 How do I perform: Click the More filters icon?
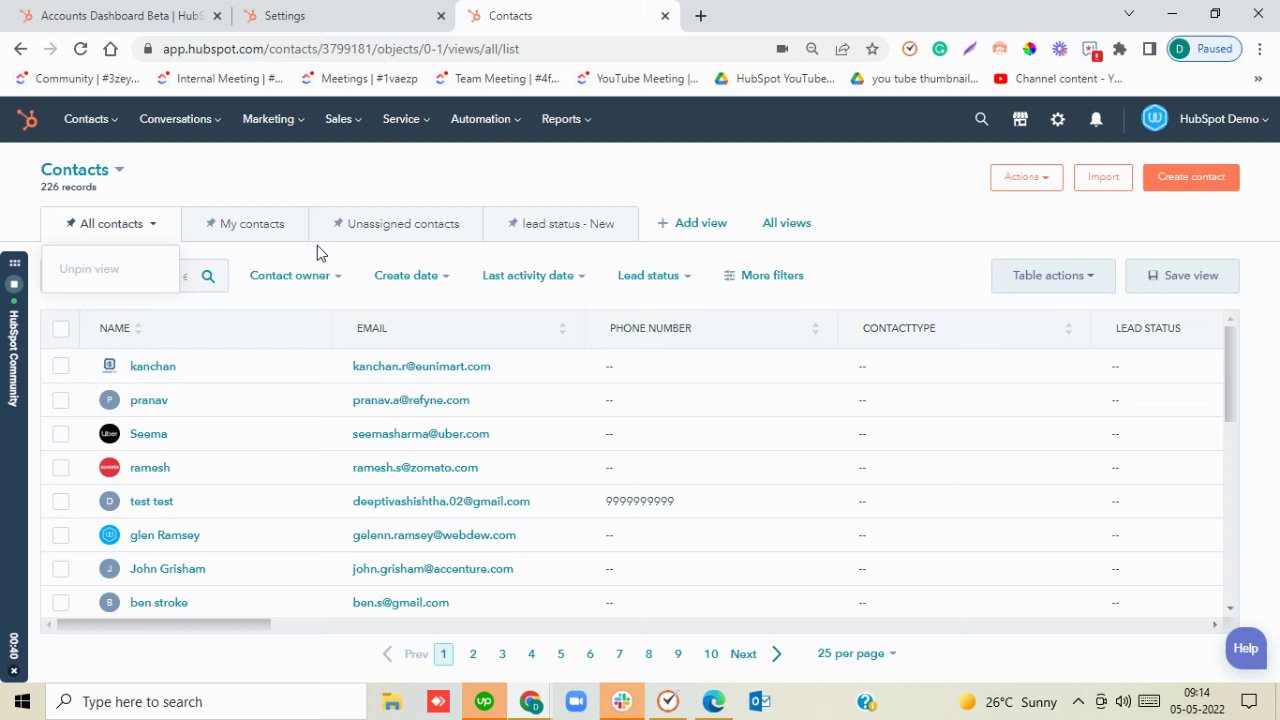click(x=729, y=275)
